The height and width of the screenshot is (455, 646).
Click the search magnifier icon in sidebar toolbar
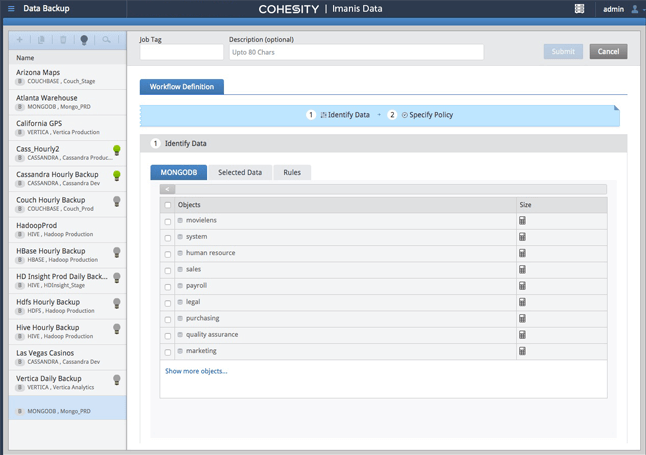pyautogui.click(x=106, y=40)
